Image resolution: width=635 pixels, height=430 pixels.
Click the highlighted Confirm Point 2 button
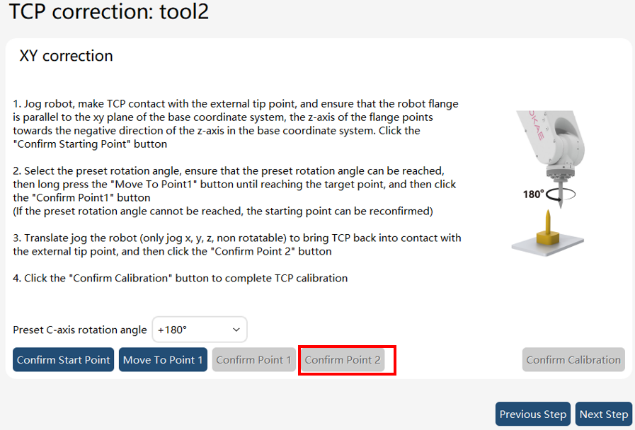coord(343,360)
